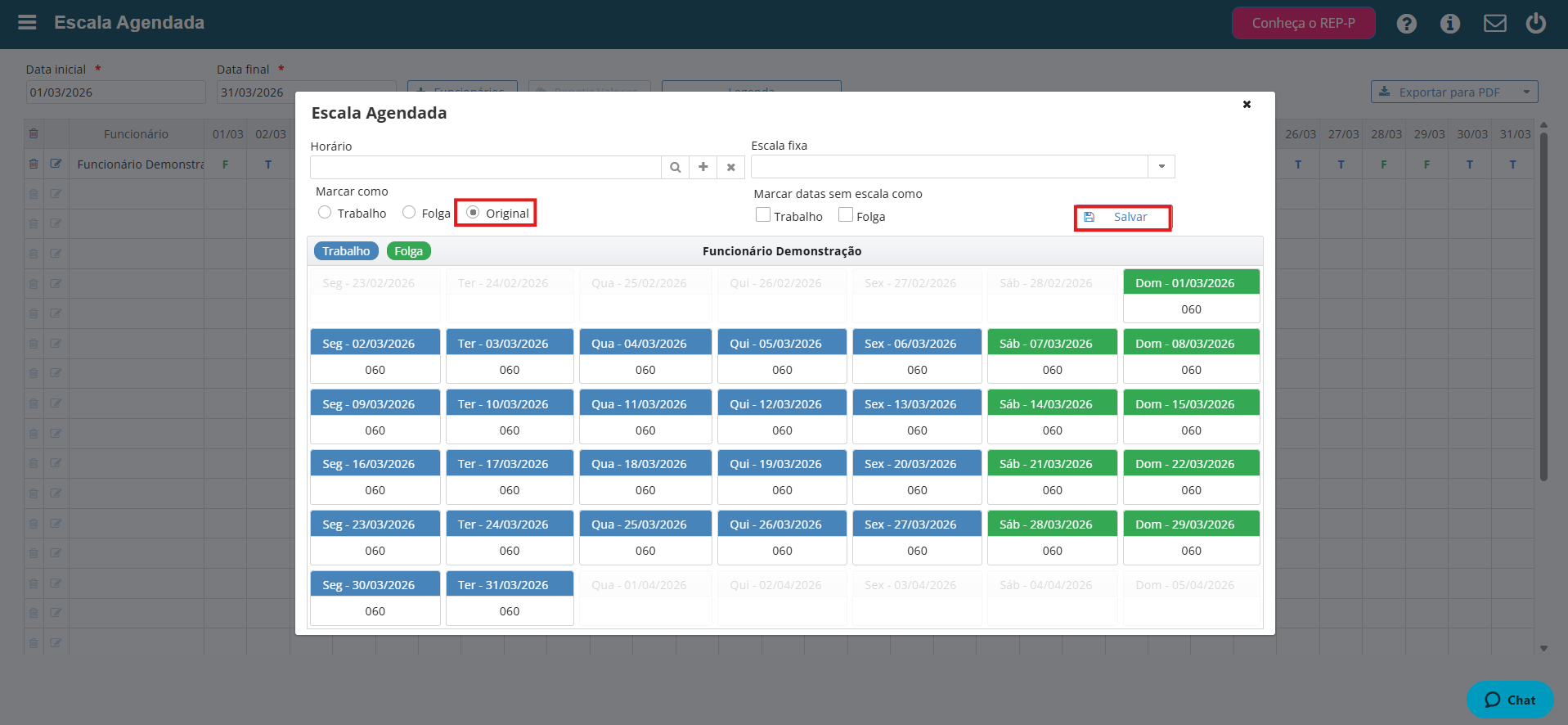
Task: Click the power logout icon
Action: click(1535, 23)
